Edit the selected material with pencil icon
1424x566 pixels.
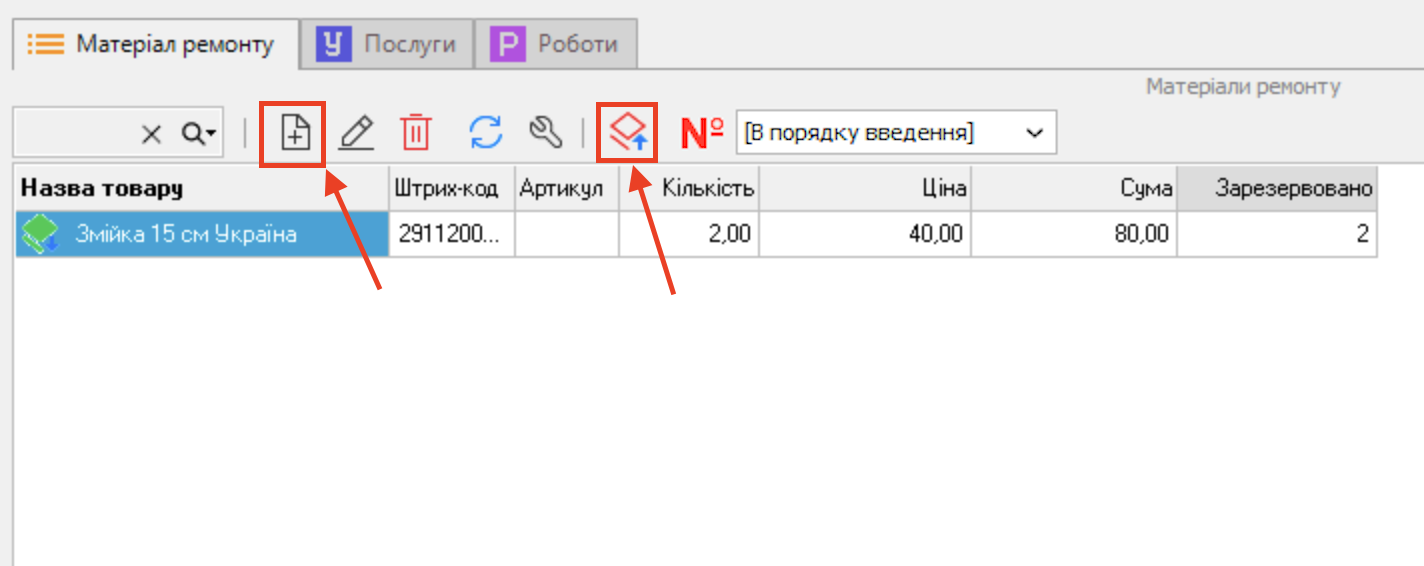[x=355, y=133]
